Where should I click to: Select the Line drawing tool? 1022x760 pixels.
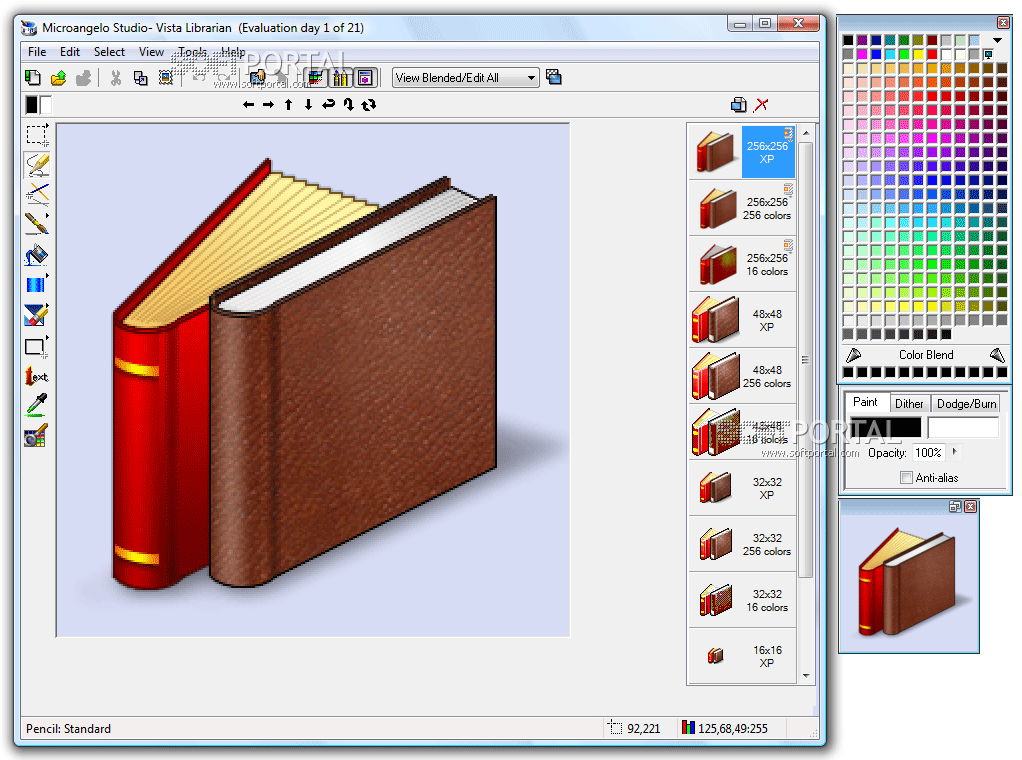(36, 194)
